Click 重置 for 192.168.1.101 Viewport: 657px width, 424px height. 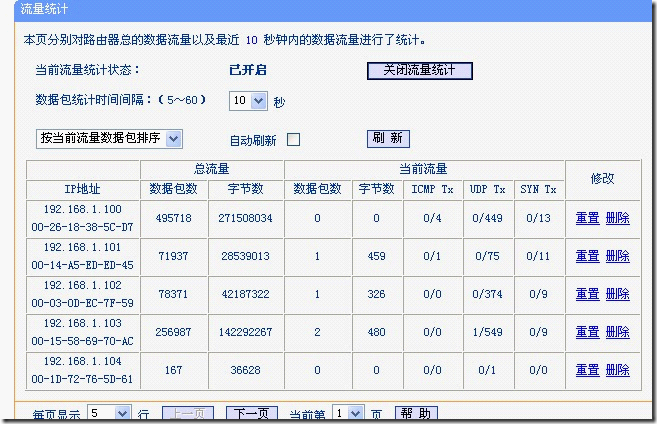click(587, 256)
